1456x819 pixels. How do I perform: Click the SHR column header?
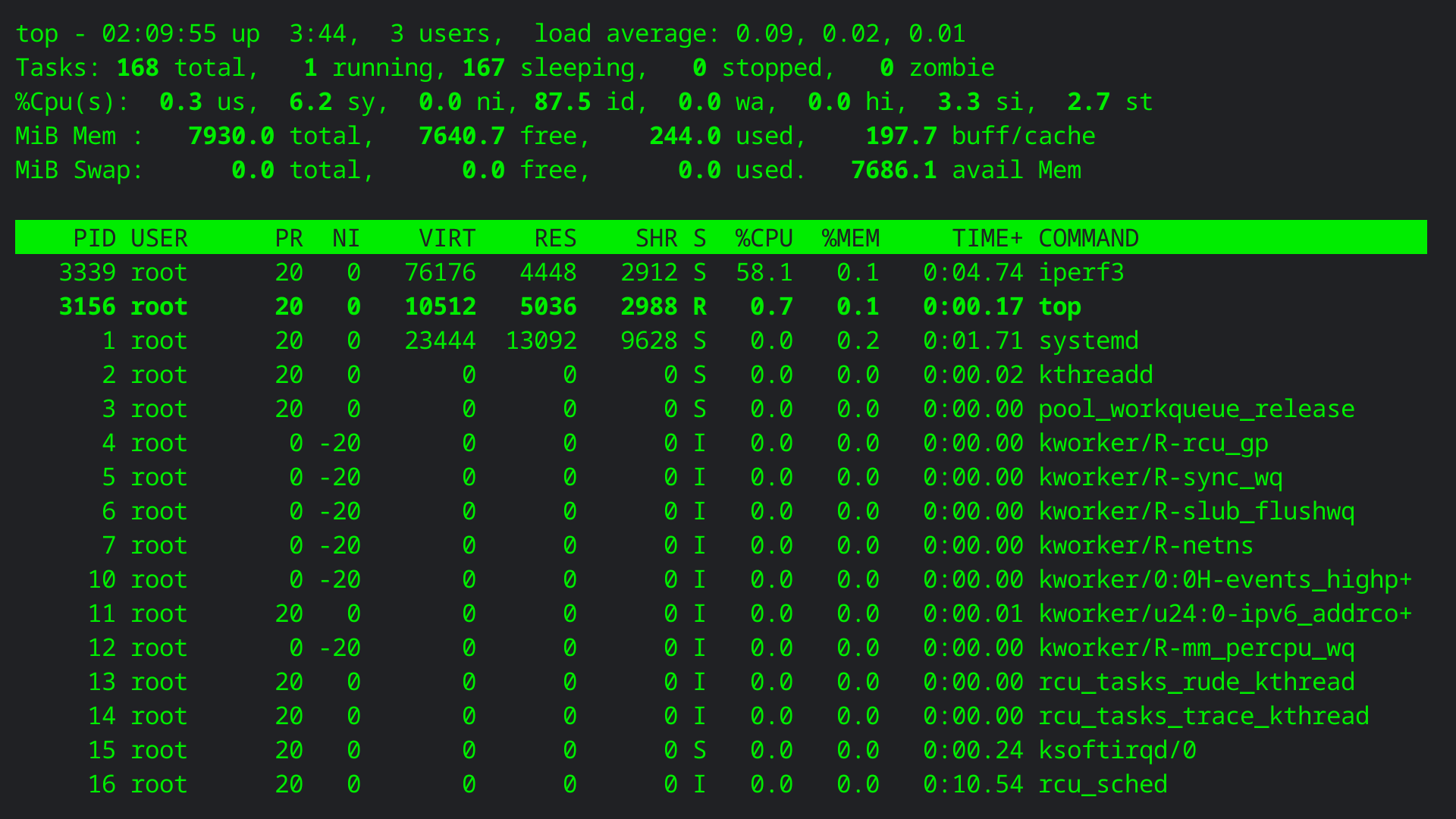657,238
